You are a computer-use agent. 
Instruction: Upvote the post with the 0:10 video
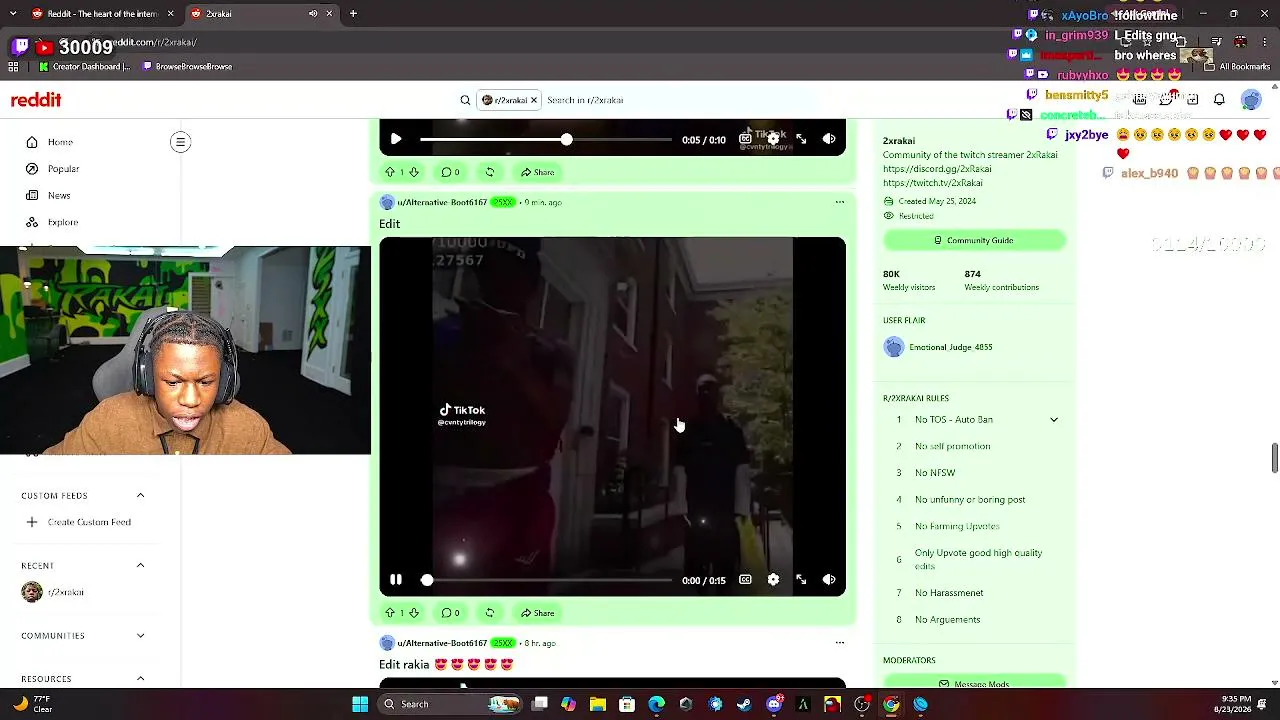pyautogui.click(x=390, y=172)
